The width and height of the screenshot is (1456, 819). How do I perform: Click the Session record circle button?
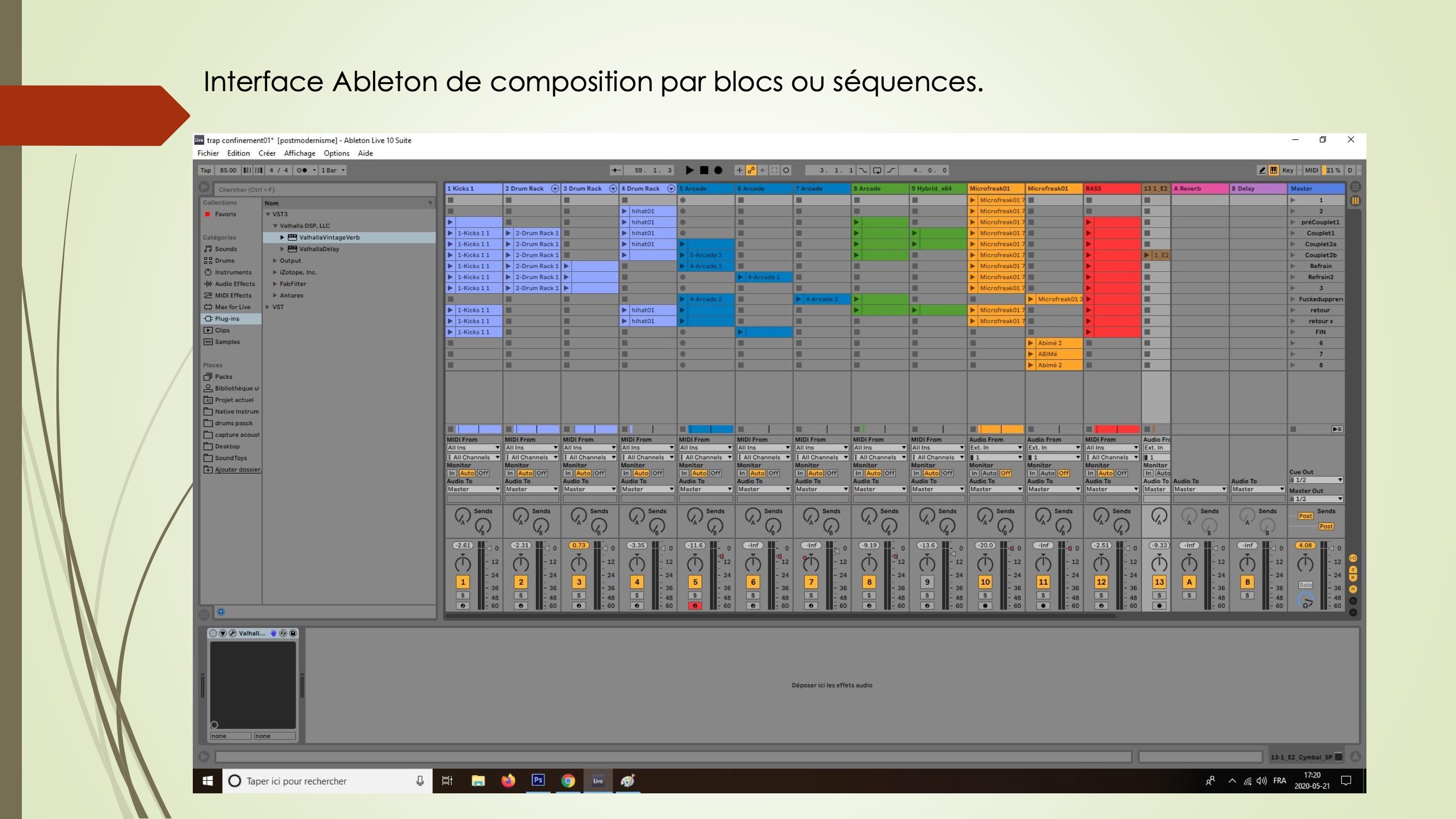[786, 170]
